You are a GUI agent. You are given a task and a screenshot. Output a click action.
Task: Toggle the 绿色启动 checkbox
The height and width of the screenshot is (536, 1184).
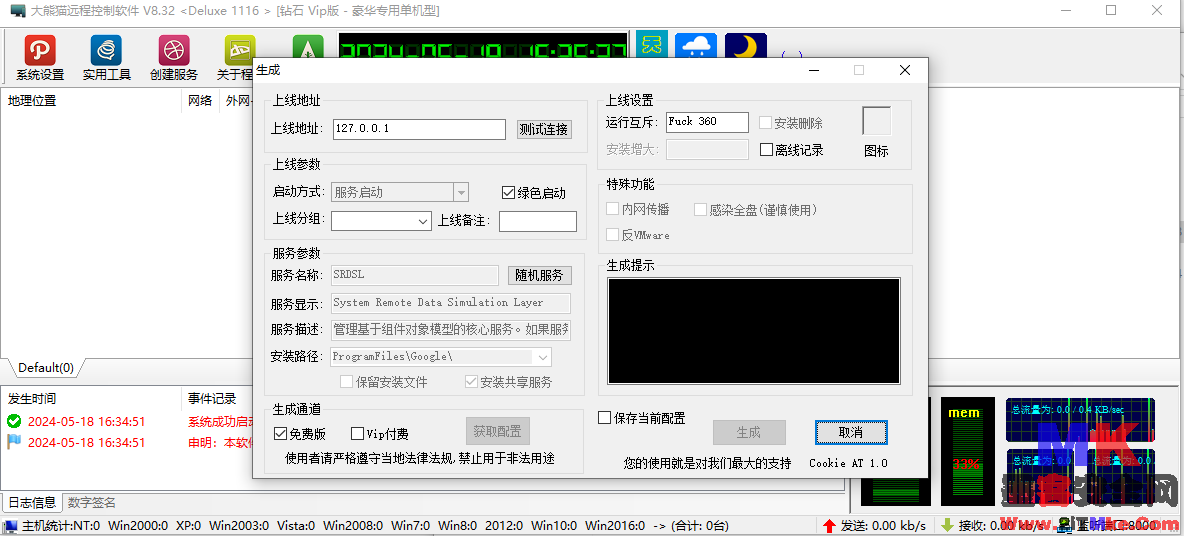(509, 193)
